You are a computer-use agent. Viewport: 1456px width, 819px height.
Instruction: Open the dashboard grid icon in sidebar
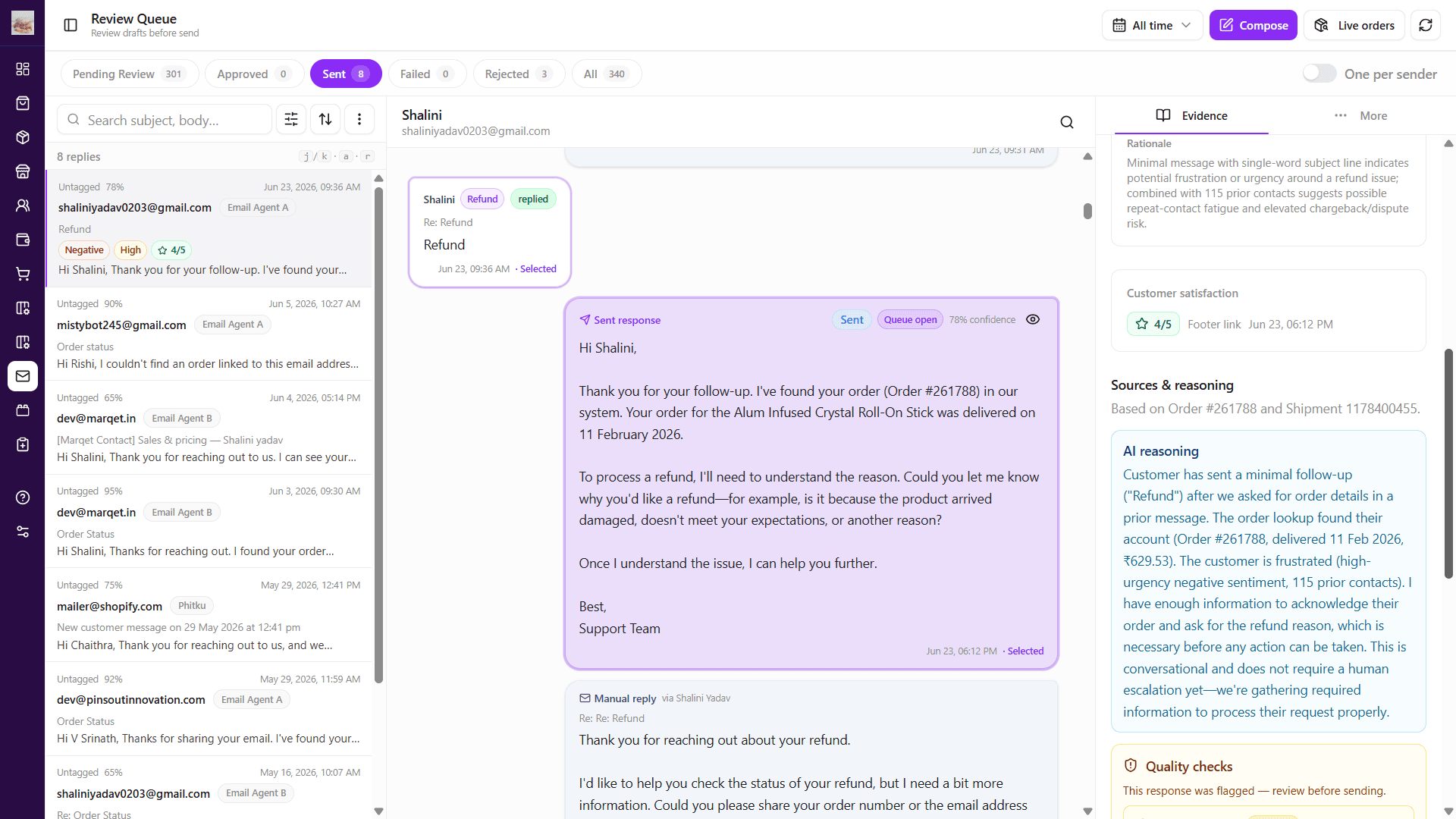[x=23, y=69]
